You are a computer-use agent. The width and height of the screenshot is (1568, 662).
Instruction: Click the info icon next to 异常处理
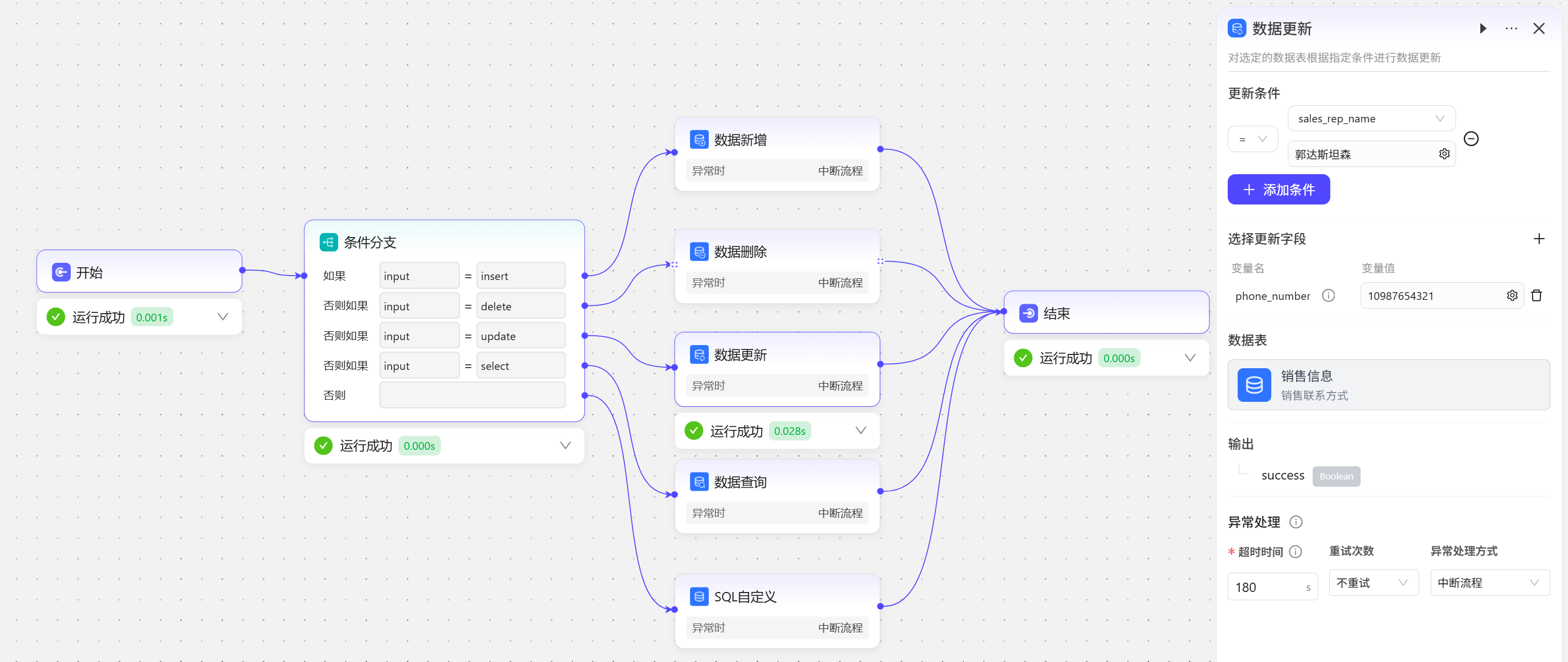1296,522
